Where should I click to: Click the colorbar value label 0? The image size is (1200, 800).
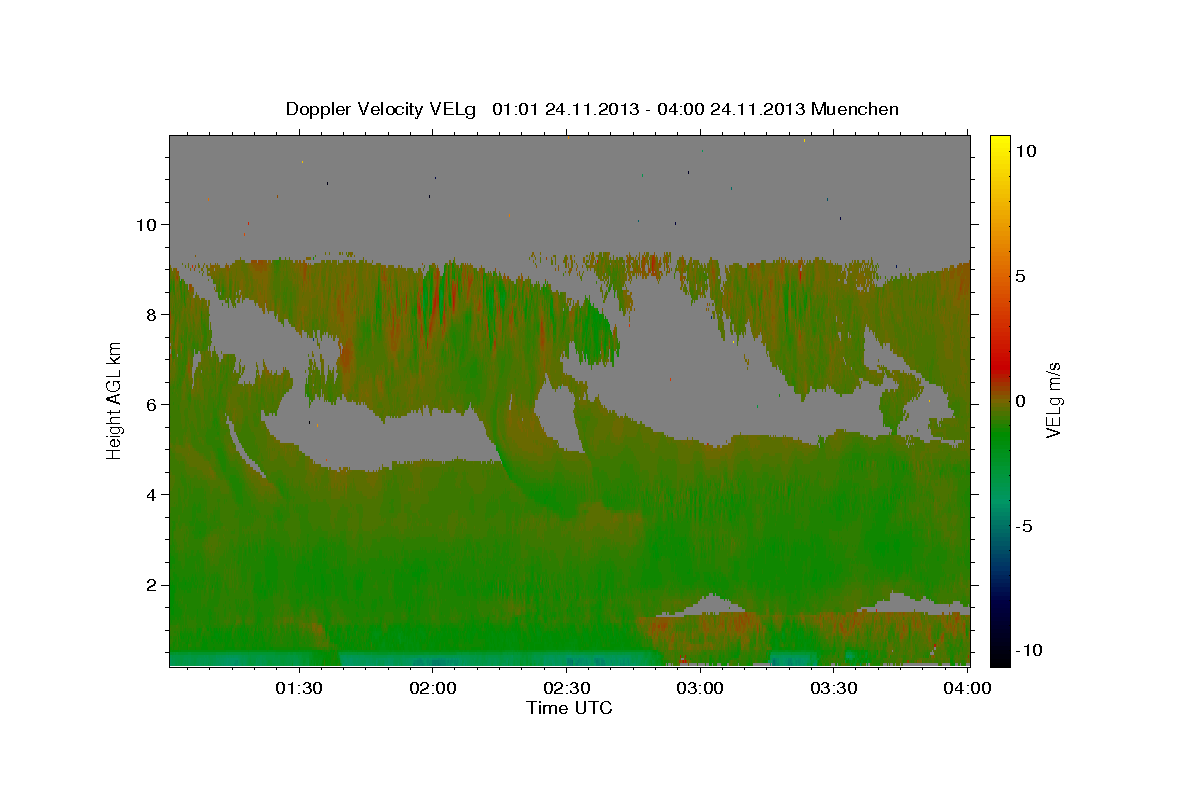1020,400
